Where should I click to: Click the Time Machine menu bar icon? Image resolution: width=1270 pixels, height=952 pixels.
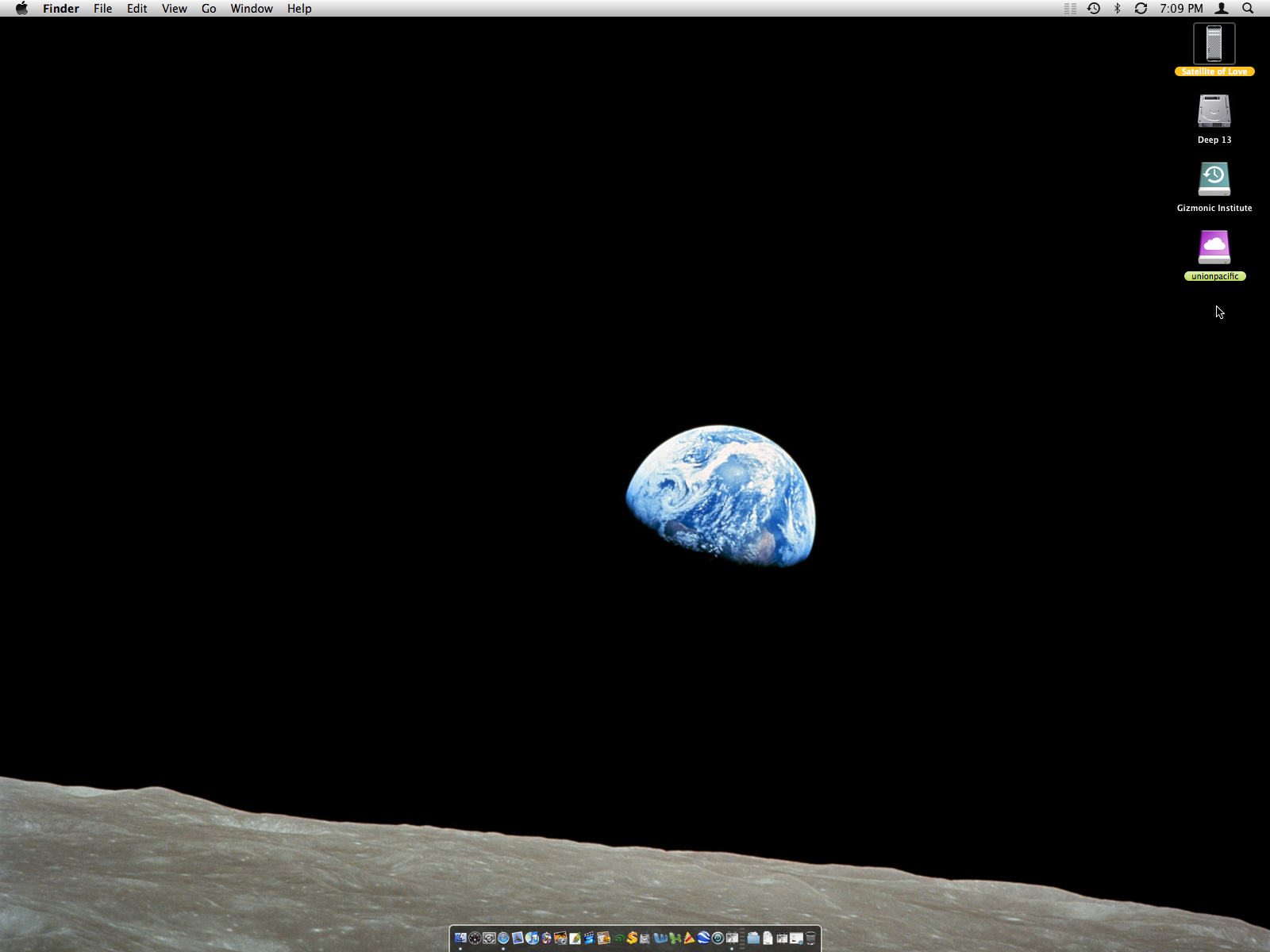tap(1094, 8)
